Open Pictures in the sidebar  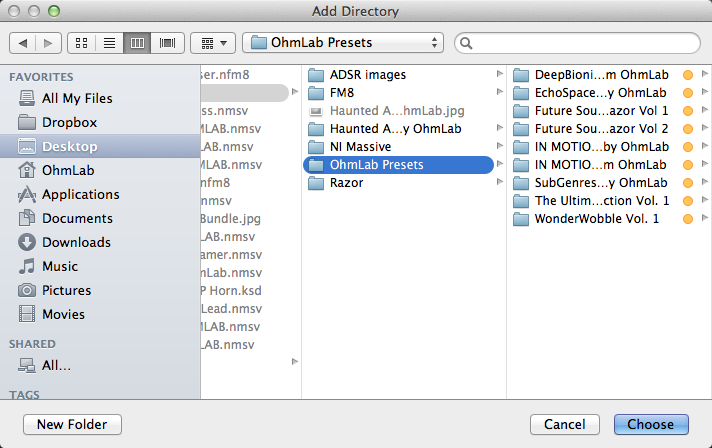pos(100,290)
